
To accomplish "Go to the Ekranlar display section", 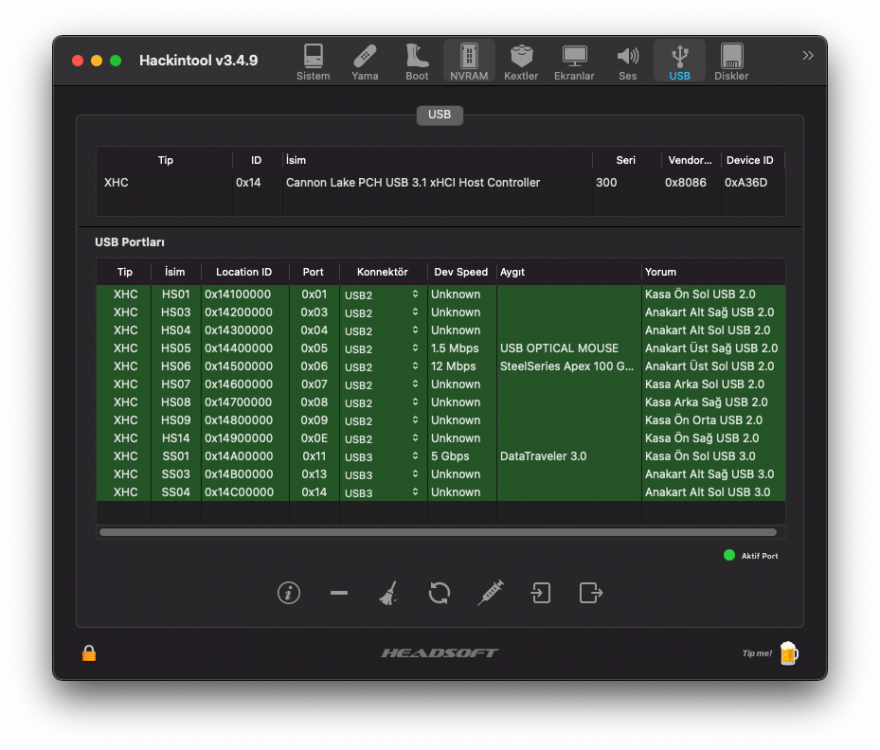I will [x=574, y=62].
